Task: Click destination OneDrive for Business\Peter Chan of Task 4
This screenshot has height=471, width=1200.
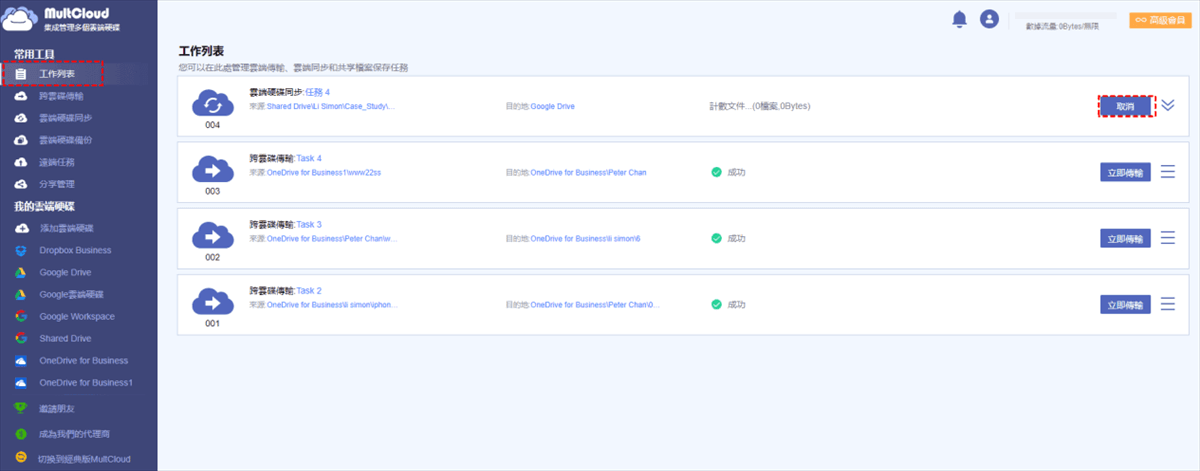Action: [x=588, y=172]
